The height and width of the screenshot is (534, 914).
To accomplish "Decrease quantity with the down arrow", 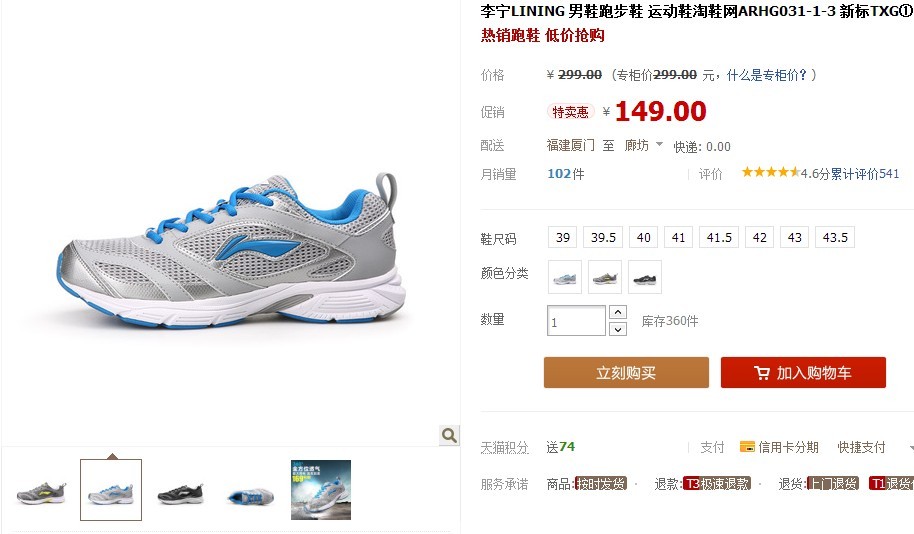I will [618, 329].
